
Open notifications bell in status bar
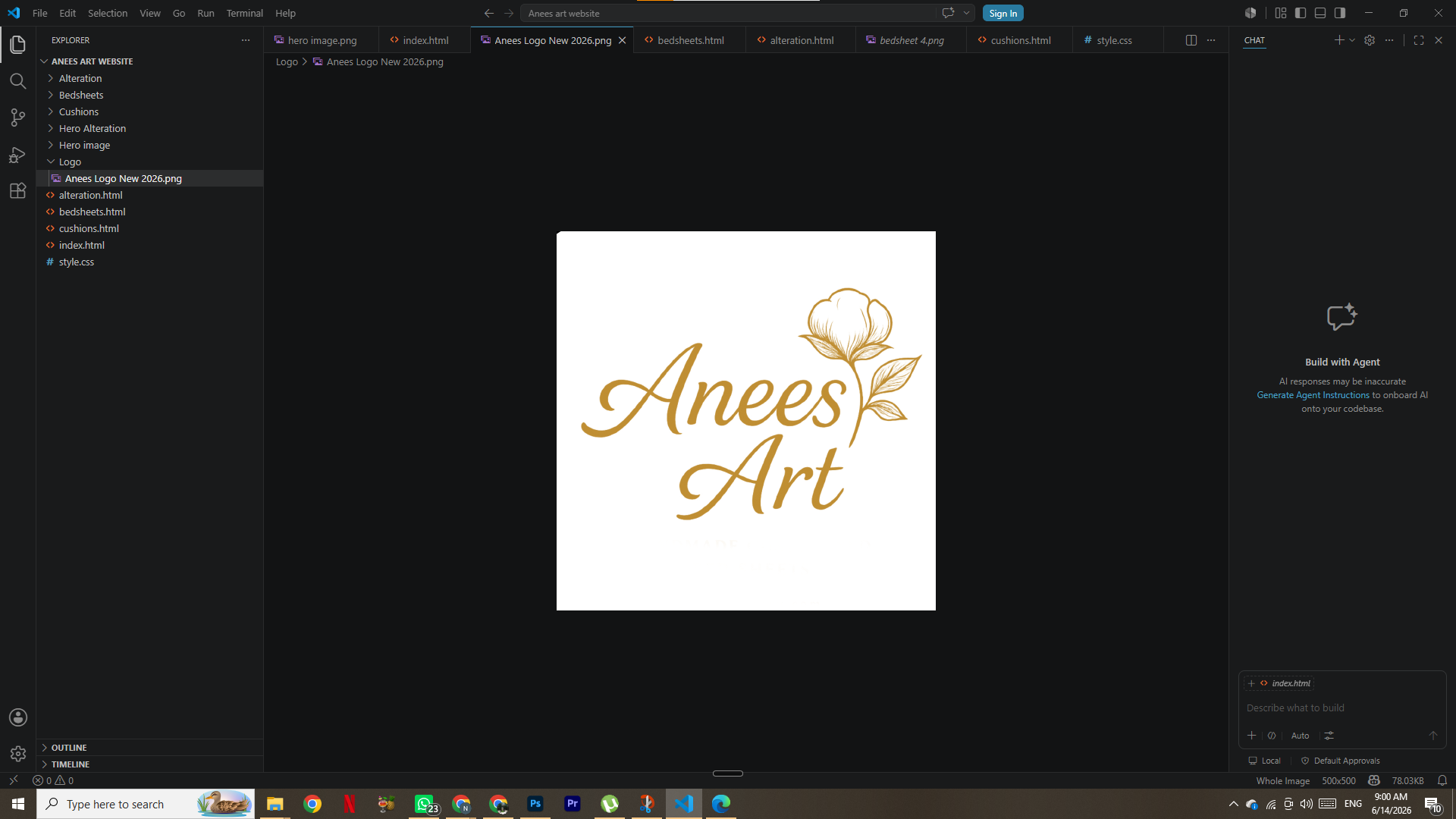1442,780
